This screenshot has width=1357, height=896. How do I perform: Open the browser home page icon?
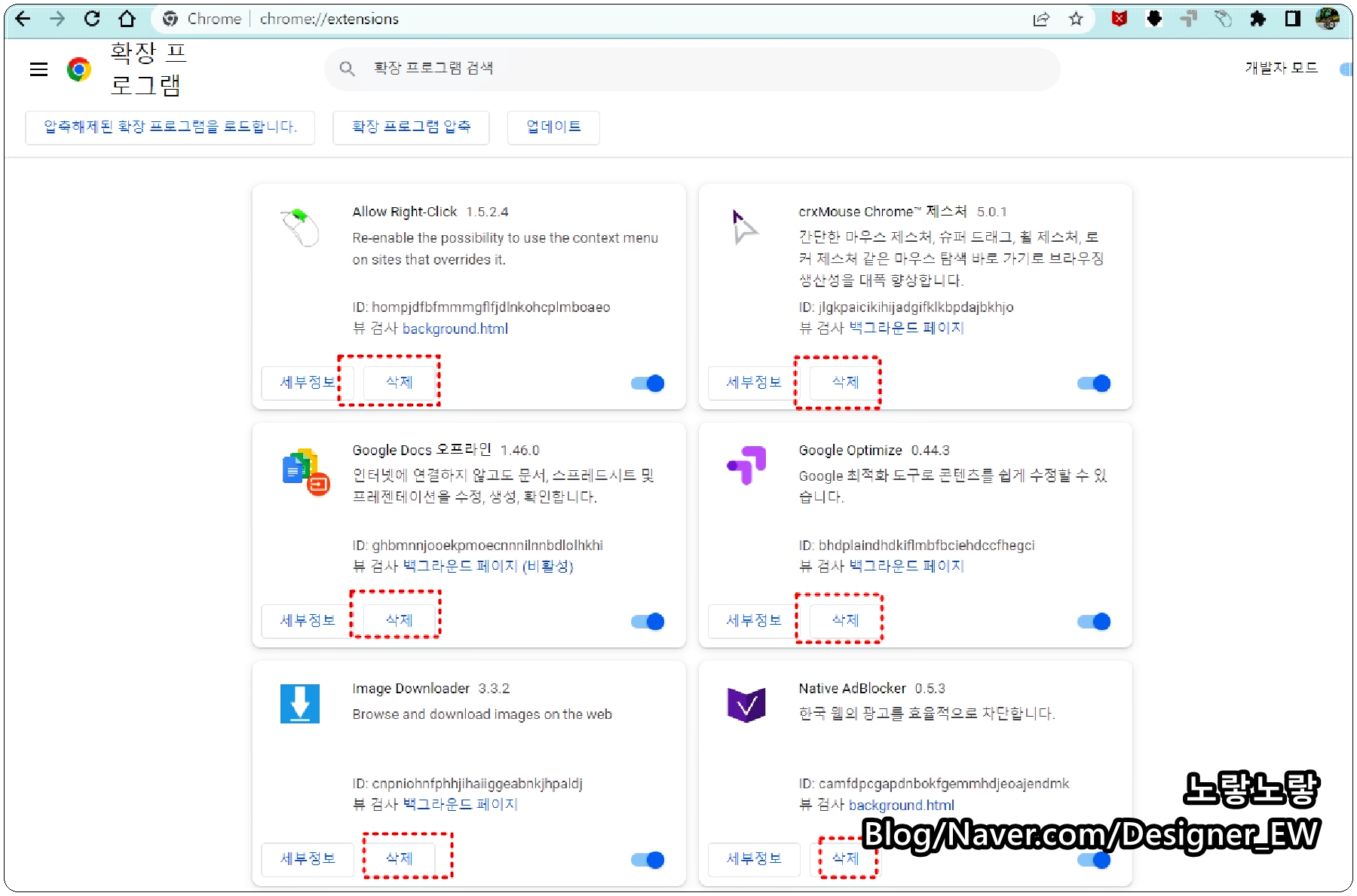127,19
